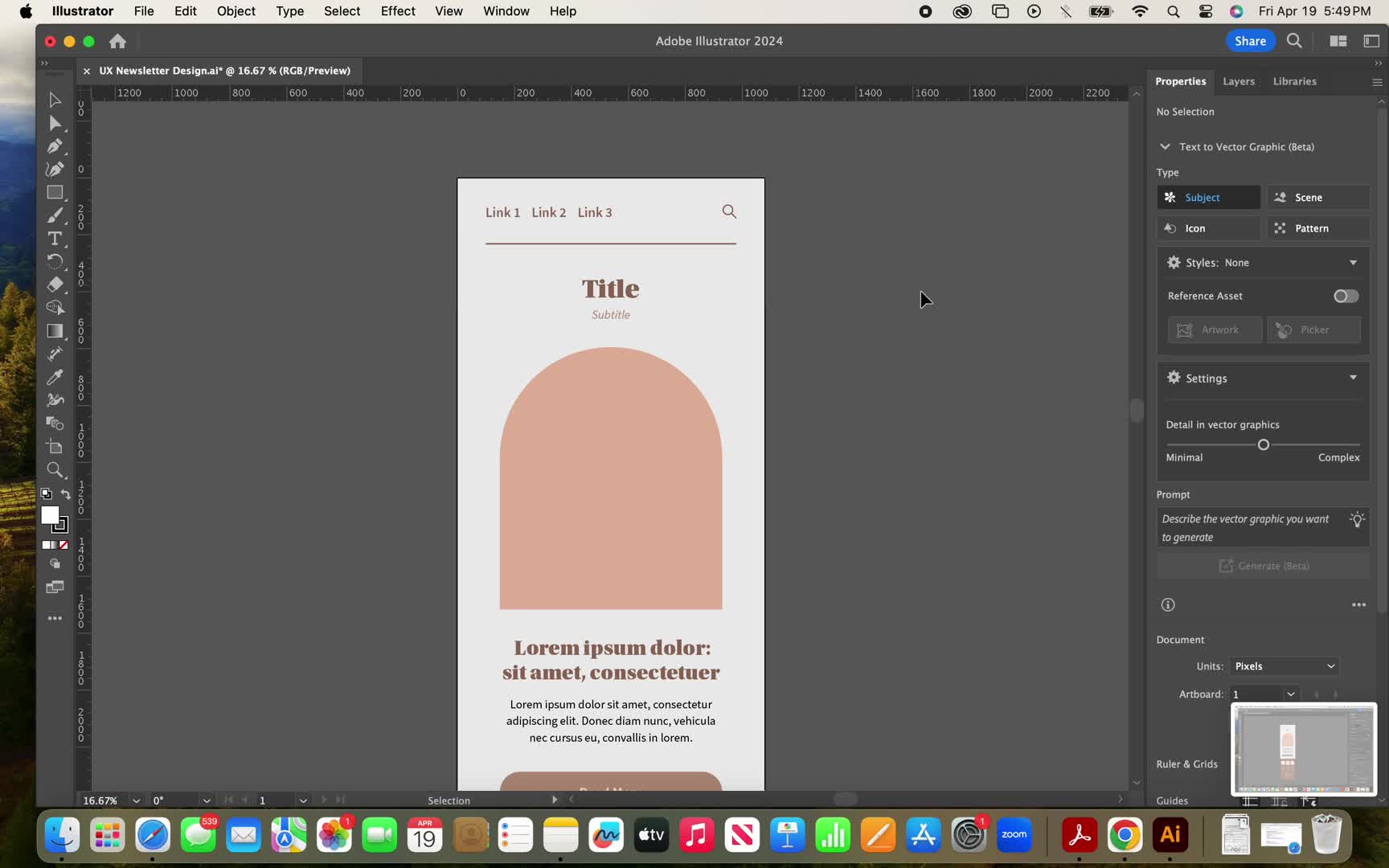Screen dimensions: 1389x868
Task: Click the fill color swatch
Action: pyautogui.click(x=49, y=515)
